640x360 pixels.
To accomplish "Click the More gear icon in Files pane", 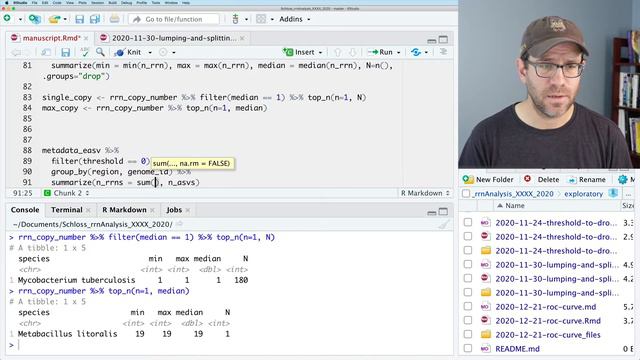I will (622, 179).
